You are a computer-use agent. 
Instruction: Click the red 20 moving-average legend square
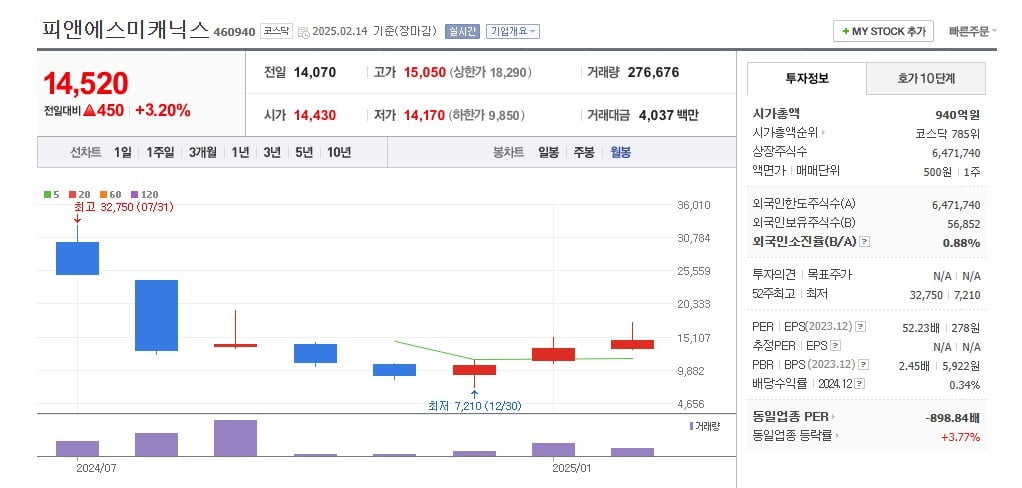click(x=72, y=194)
